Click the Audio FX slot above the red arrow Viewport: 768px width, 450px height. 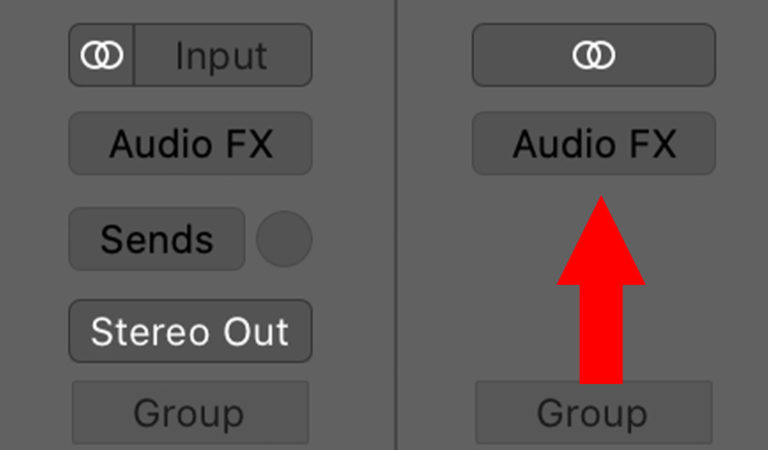(x=594, y=143)
